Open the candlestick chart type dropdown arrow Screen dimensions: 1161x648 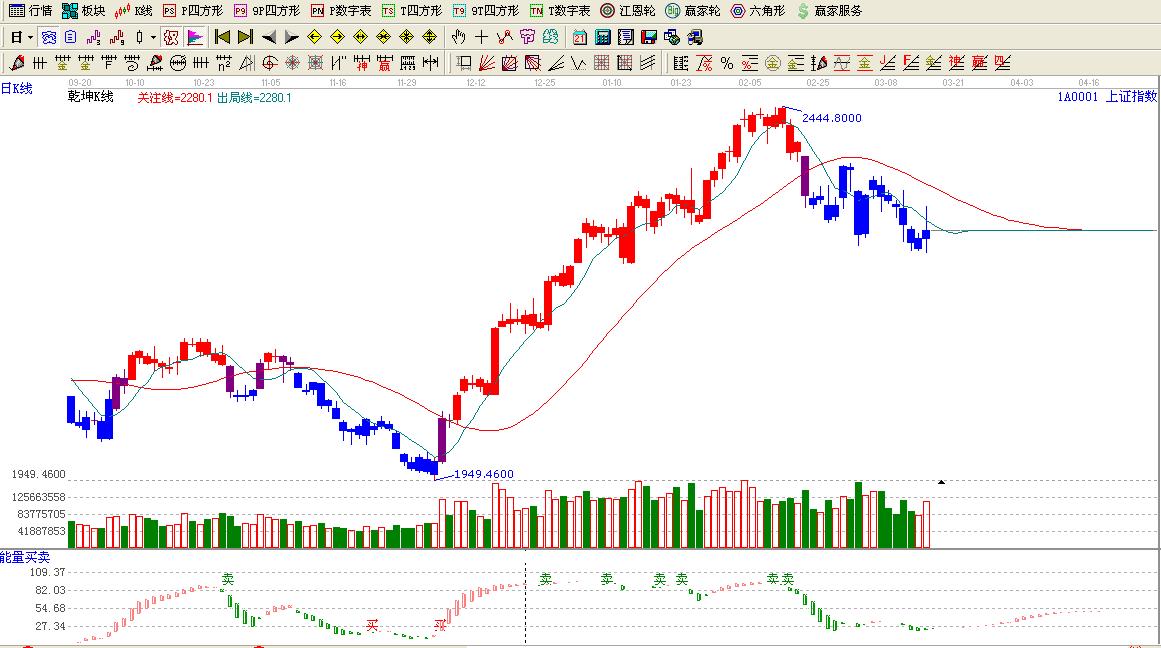click(153, 37)
